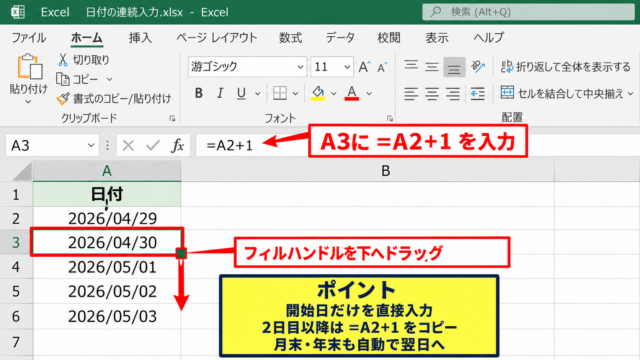Switch to the 挿入 tab
The width and height of the screenshot is (640, 360).
(x=140, y=38)
